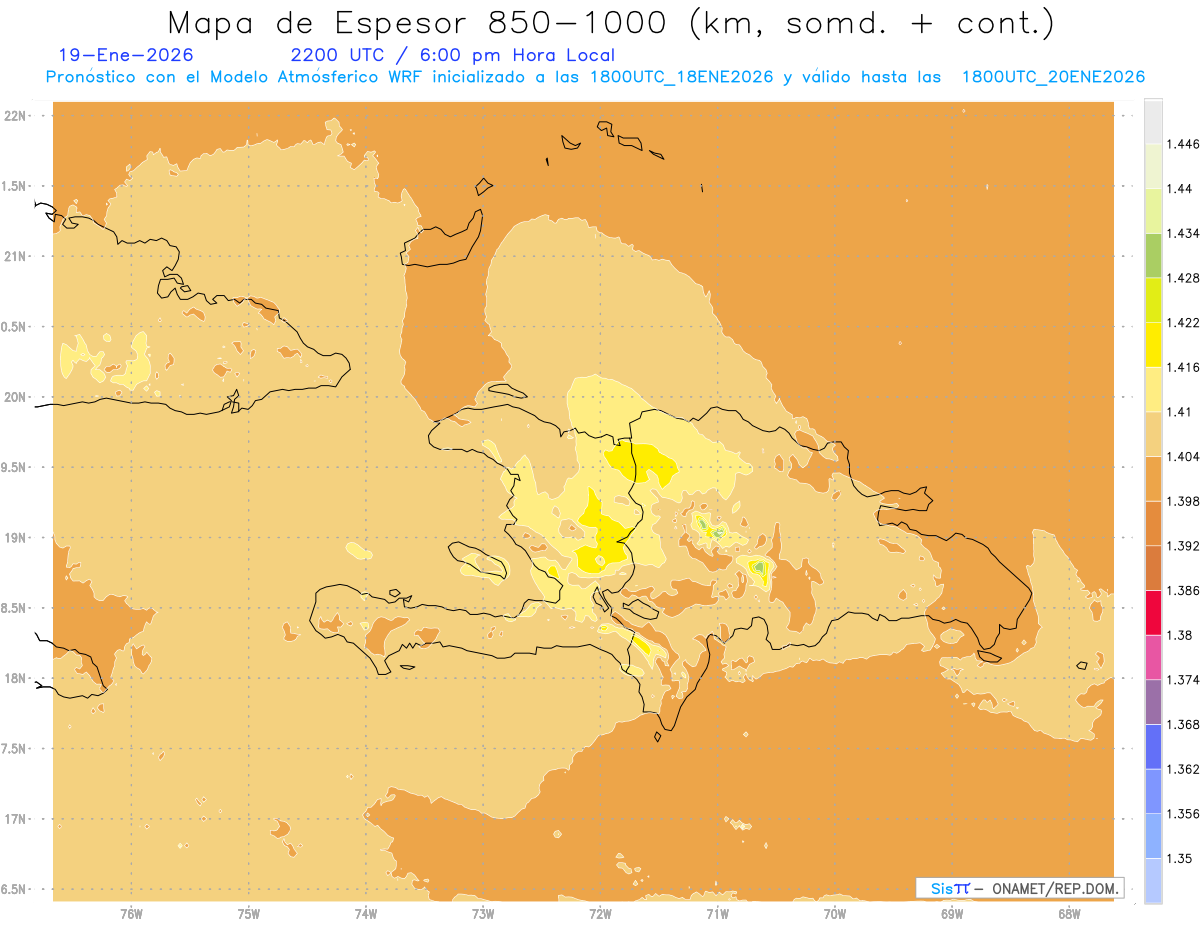
Task: Click the legend value '1.416'
Action: tap(1183, 367)
